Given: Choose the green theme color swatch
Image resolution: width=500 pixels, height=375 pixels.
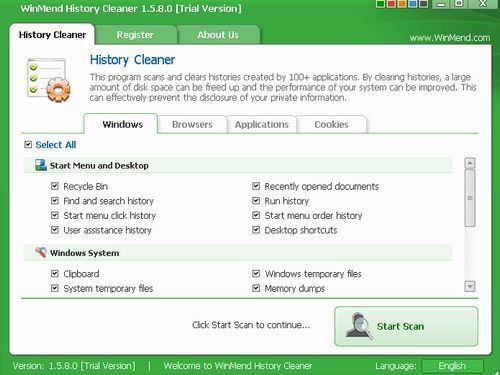Looking at the screenshot, I should click(x=380, y=4).
